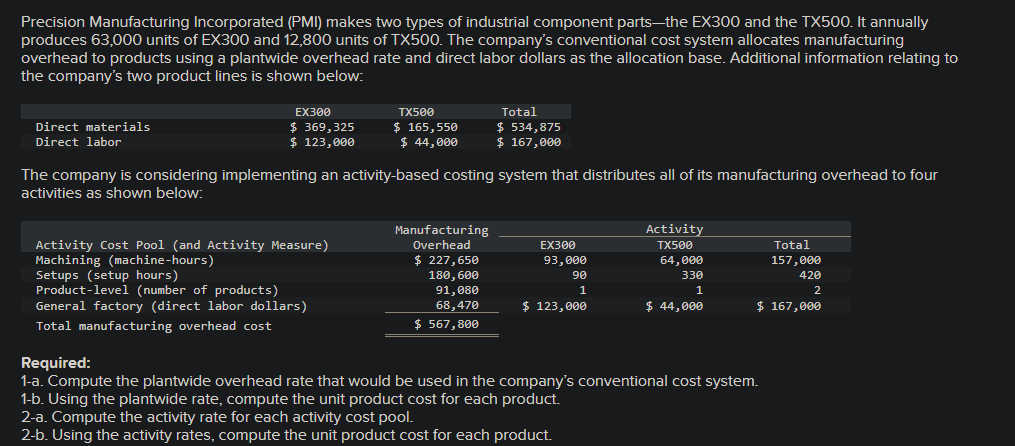The height and width of the screenshot is (446, 1015).
Task: Click total direct labor $ 167,000 in first table
Action: tap(528, 142)
